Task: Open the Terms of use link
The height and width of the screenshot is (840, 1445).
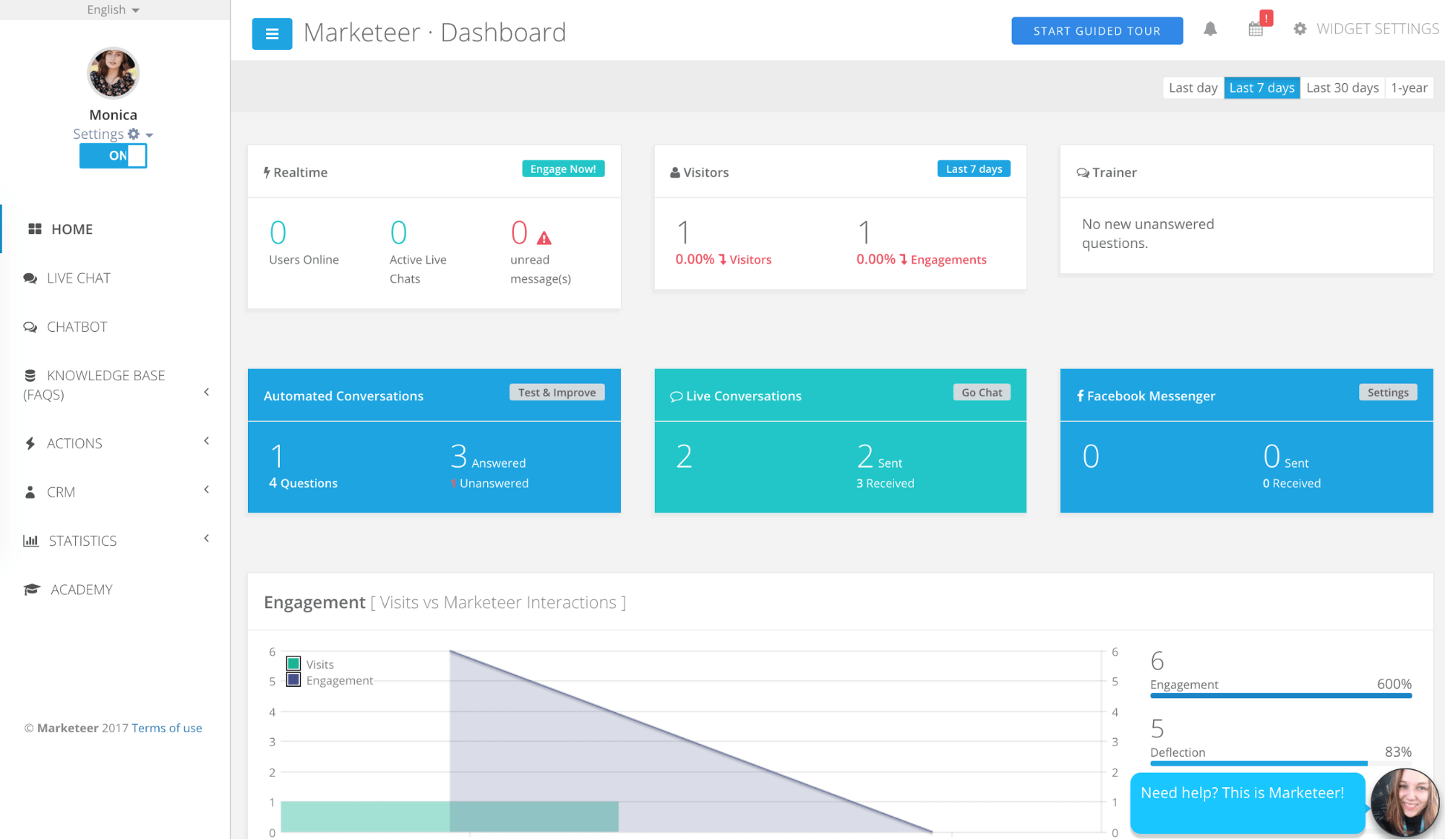Action: click(x=166, y=728)
